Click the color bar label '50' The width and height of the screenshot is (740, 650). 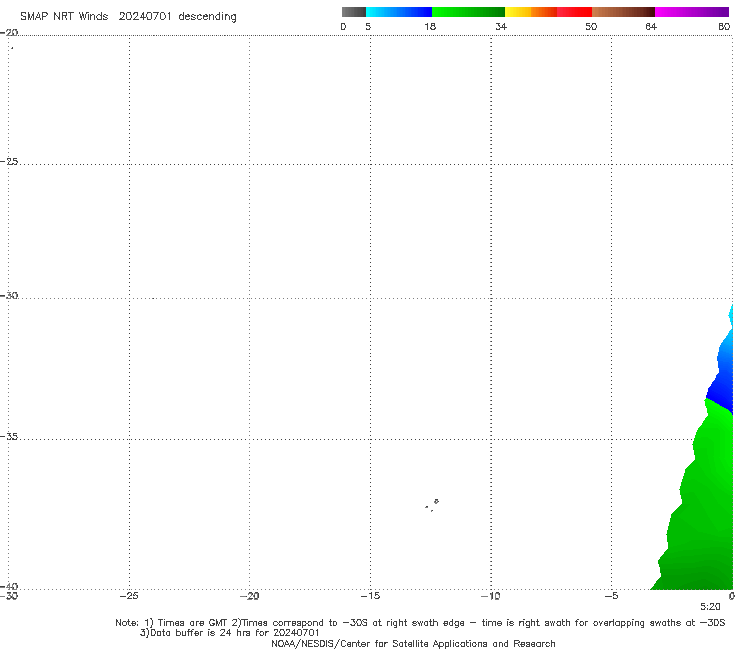591,26
